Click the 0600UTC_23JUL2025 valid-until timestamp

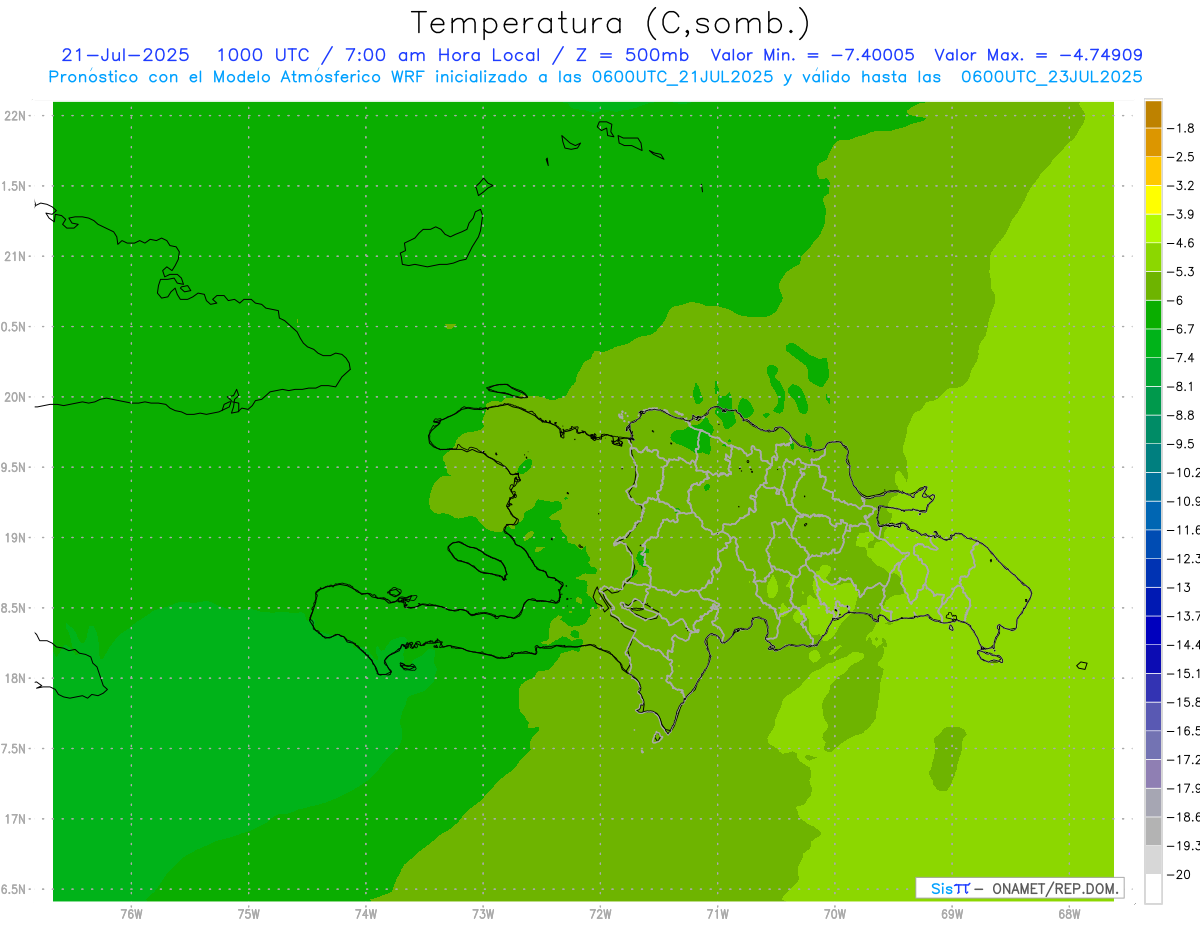pyautogui.click(x=1051, y=77)
